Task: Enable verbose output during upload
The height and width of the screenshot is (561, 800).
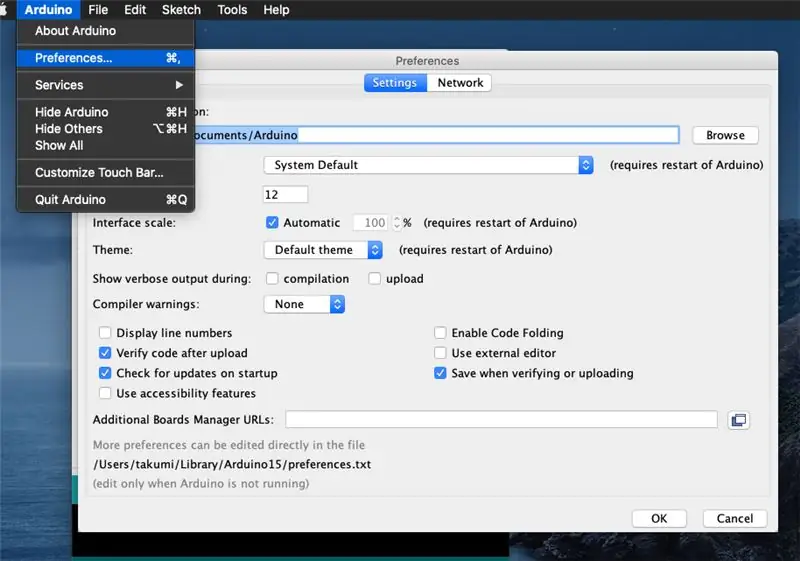Action: 374,278
